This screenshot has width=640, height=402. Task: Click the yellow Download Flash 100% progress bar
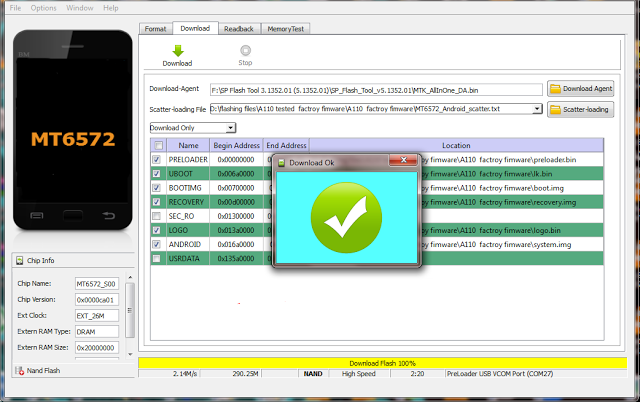click(382, 363)
